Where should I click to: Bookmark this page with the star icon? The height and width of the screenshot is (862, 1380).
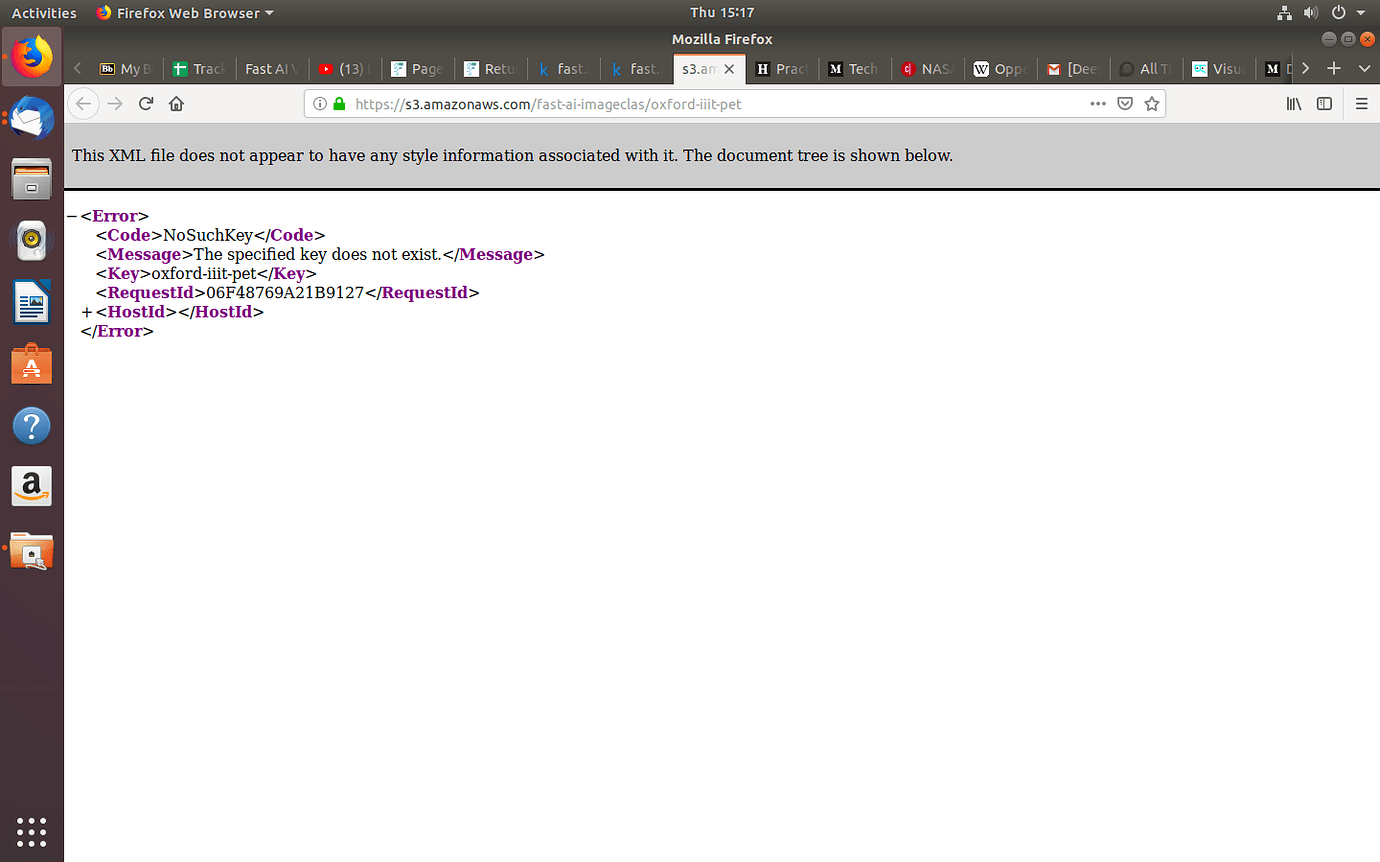1151,104
